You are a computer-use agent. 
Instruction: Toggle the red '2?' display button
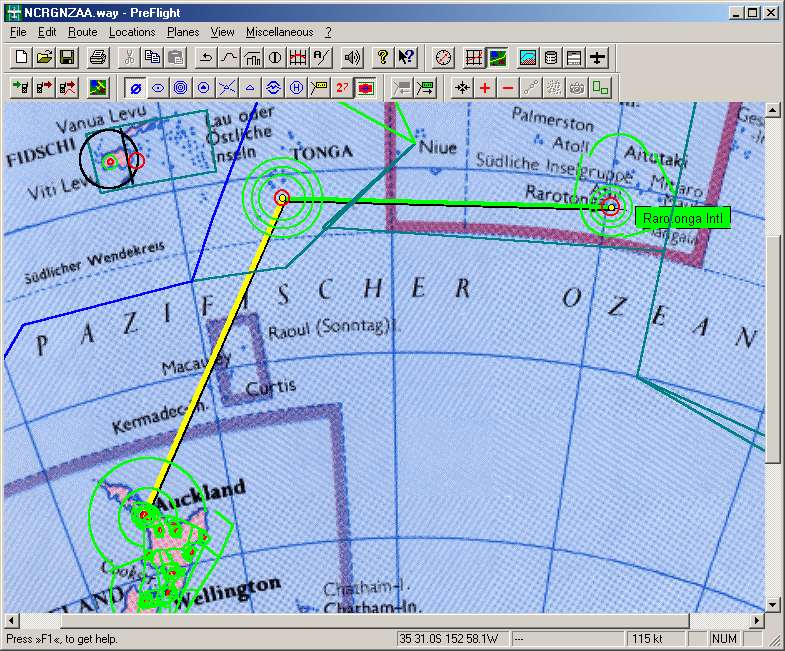point(342,88)
